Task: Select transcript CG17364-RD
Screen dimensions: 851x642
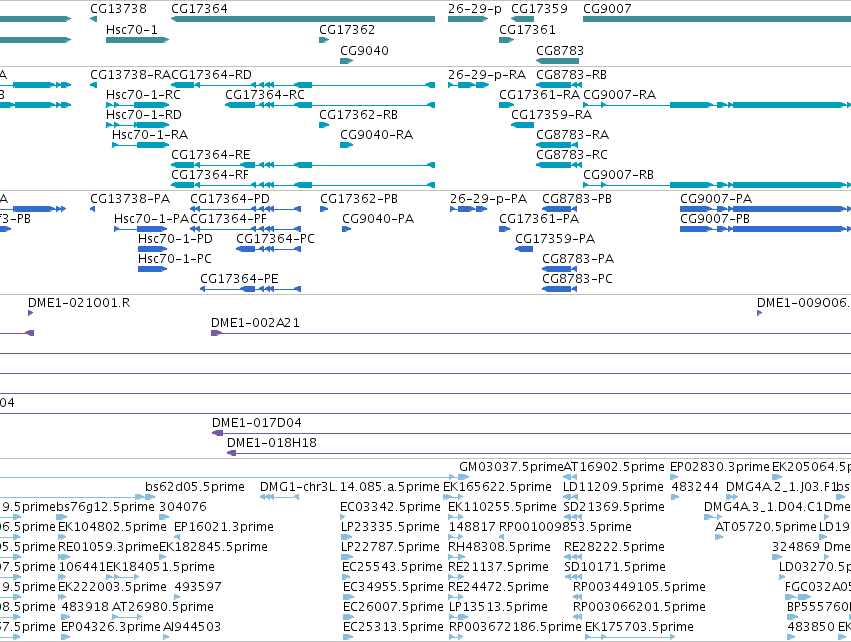Action: (303, 85)
